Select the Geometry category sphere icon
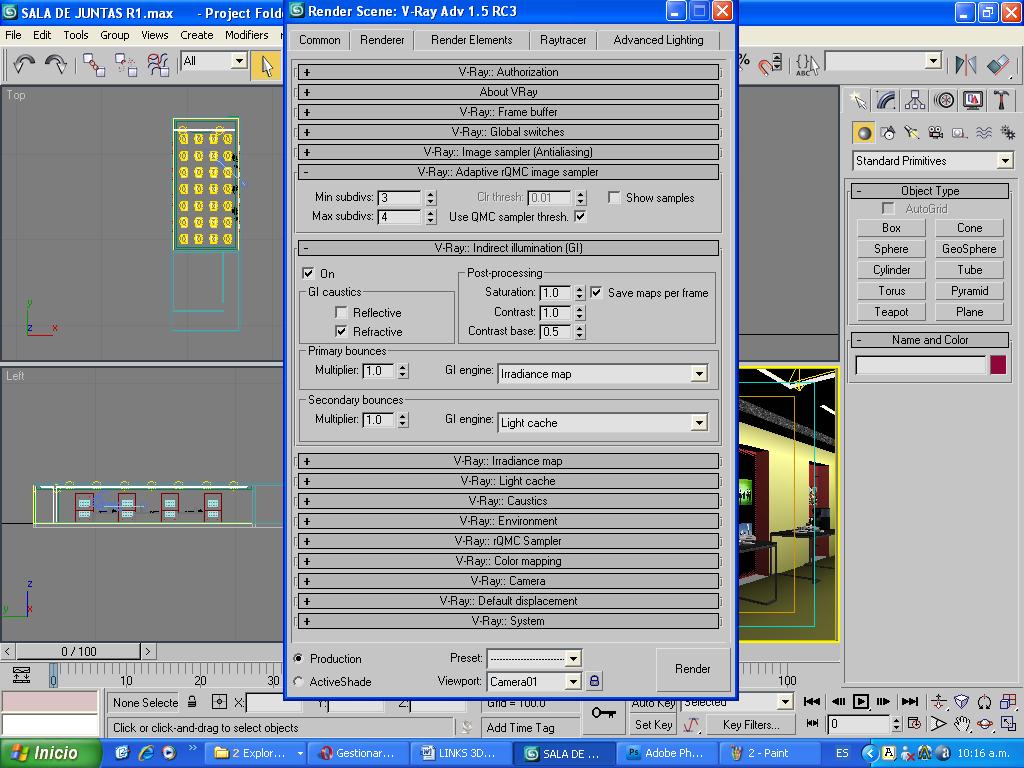The height and width of the screenshot is (768, 1024). (864, 133)
